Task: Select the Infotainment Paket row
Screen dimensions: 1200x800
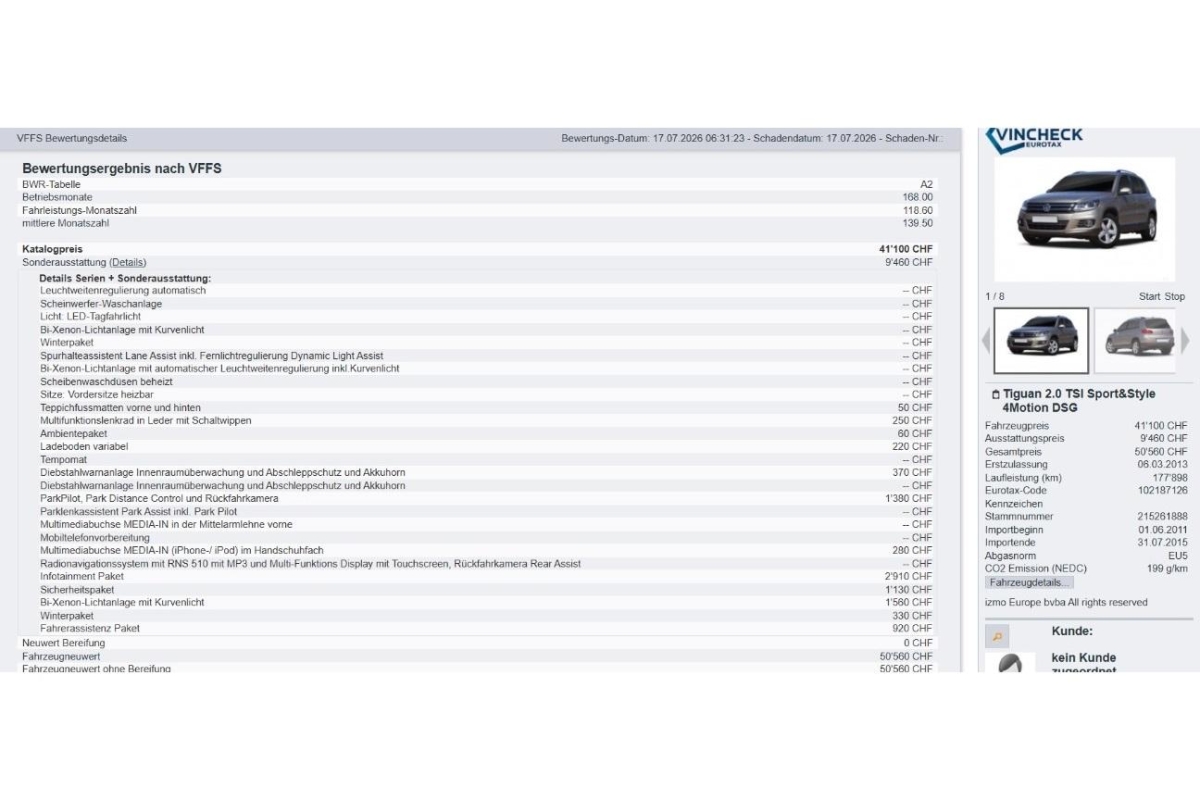Action: pyautogui.click(x=486, y=576)
